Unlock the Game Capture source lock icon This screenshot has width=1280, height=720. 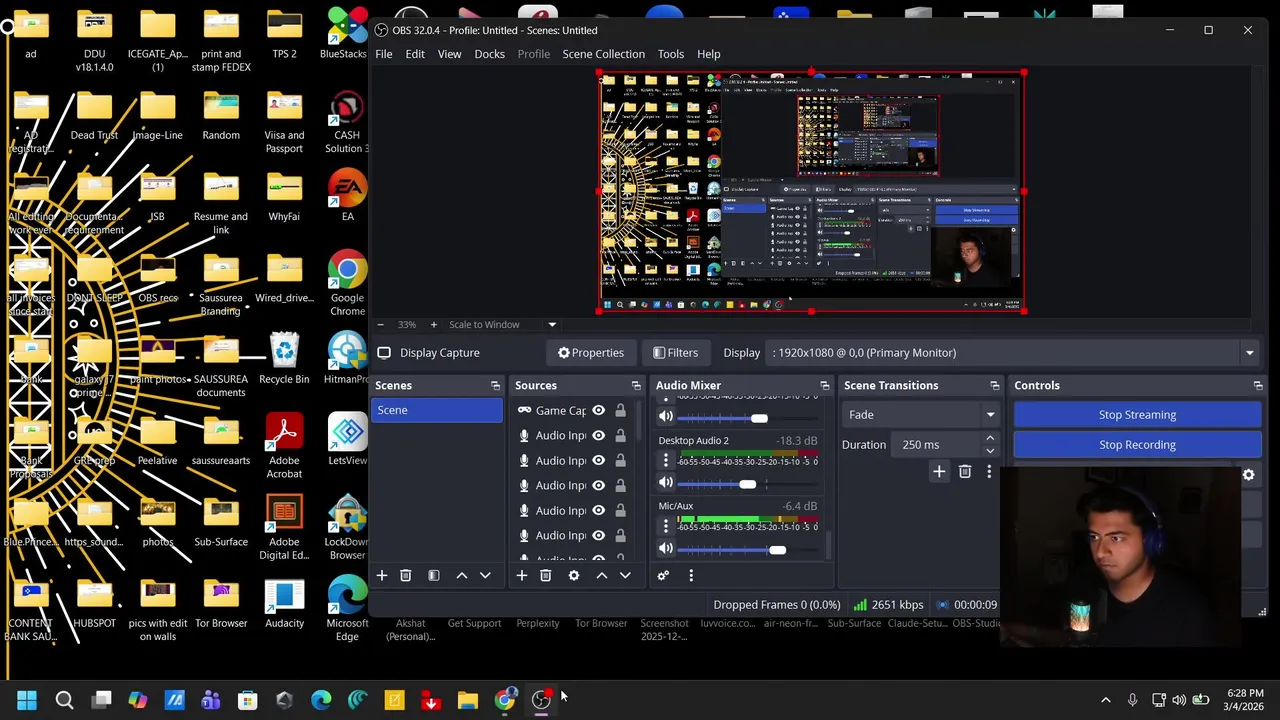[620, 410]
